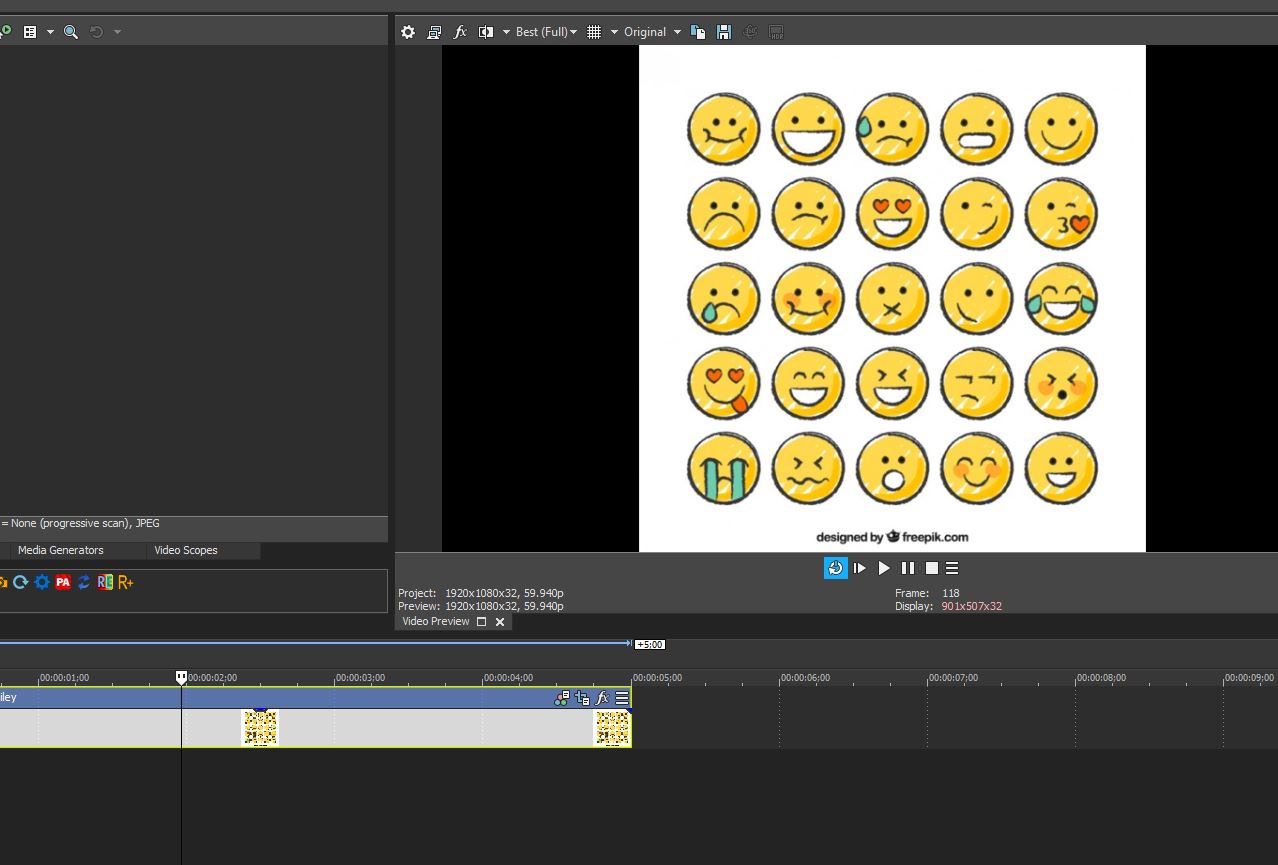This screenshot has width=1278, height=865.
Task: Click the greyed-out recalculate icon beside the snapshot icon
Action: point(750,32)
